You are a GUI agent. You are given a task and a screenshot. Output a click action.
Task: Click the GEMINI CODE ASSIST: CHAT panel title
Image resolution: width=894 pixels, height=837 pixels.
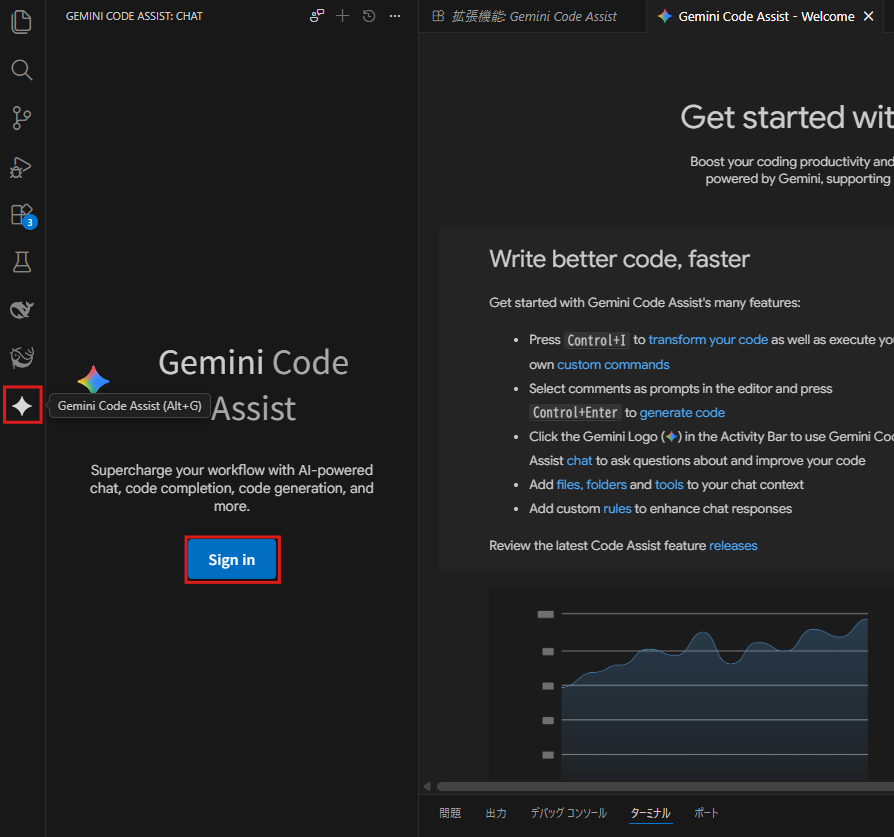click(x=134, y=17)
